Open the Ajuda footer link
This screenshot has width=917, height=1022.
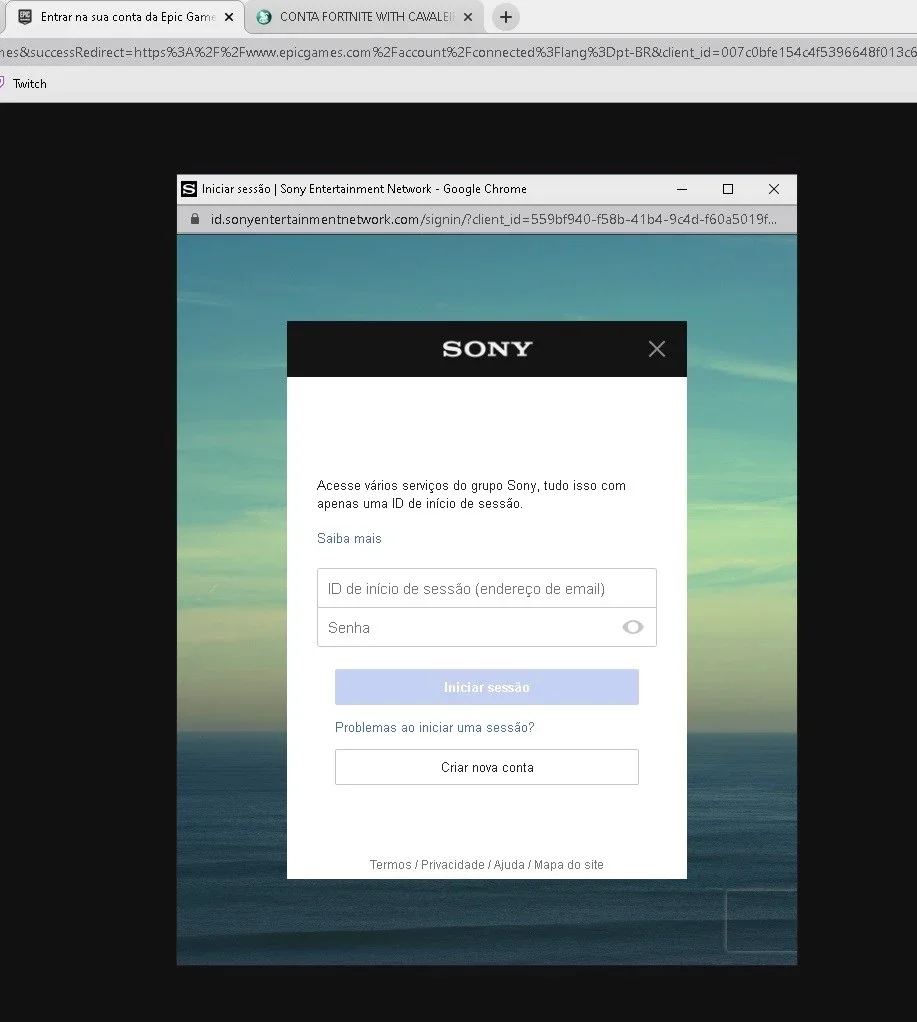click(508, 864)
